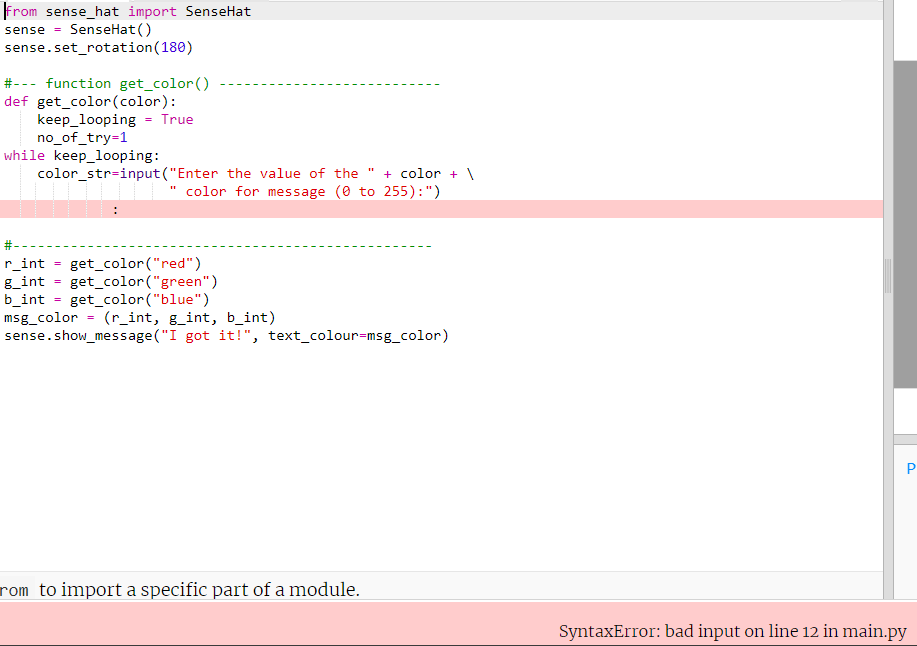Click the dashed comment separator line
Screen dimensions: 917x646
[x=220, y=245]
